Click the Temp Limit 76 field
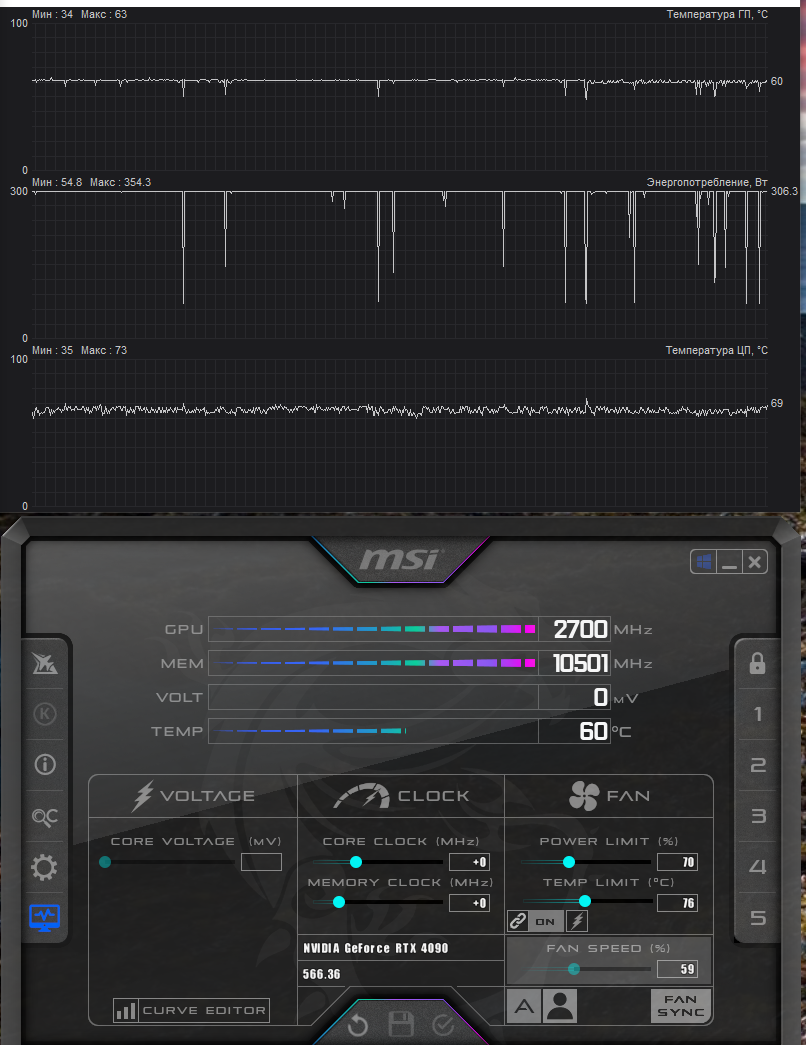Screen dimensions: 806x1045 point(677,903)
